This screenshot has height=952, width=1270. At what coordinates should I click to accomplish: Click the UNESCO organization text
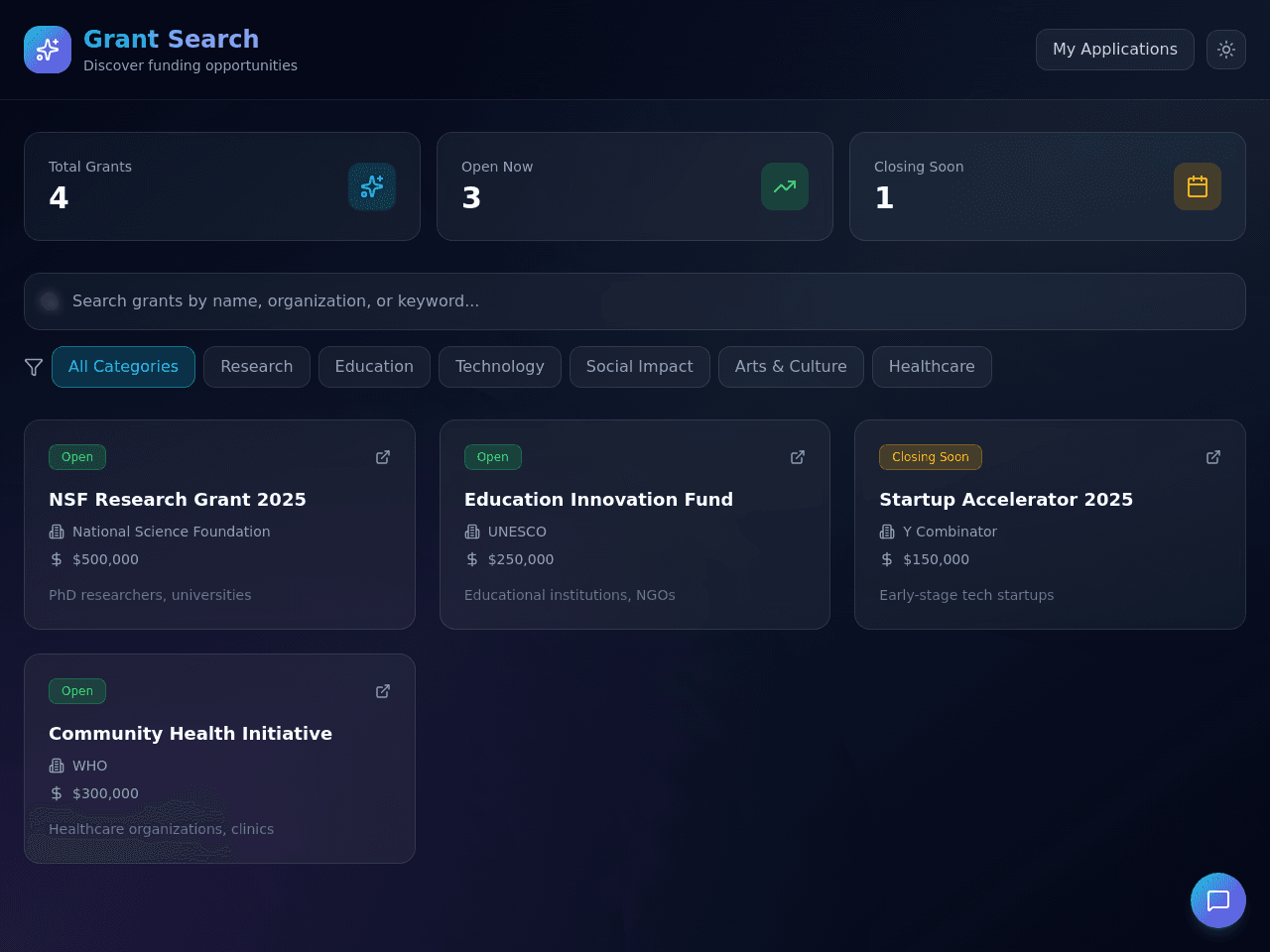(517, 532)
